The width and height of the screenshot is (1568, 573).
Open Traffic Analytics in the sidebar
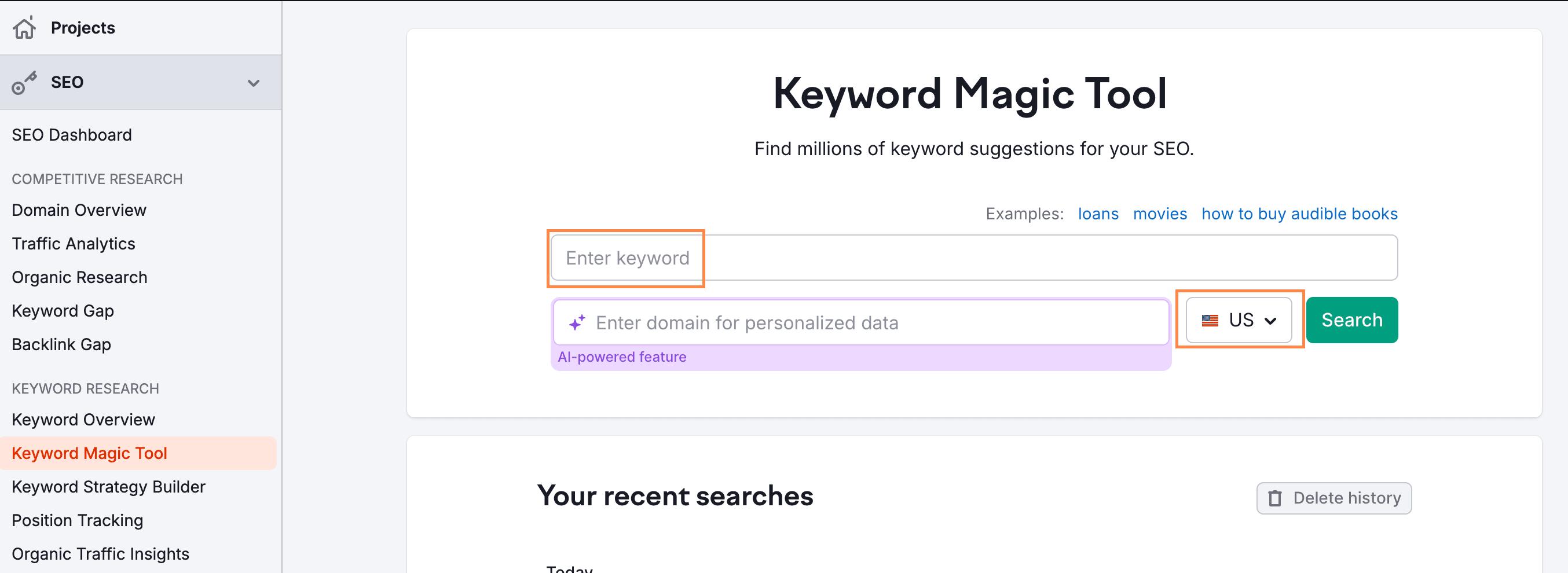74,244
